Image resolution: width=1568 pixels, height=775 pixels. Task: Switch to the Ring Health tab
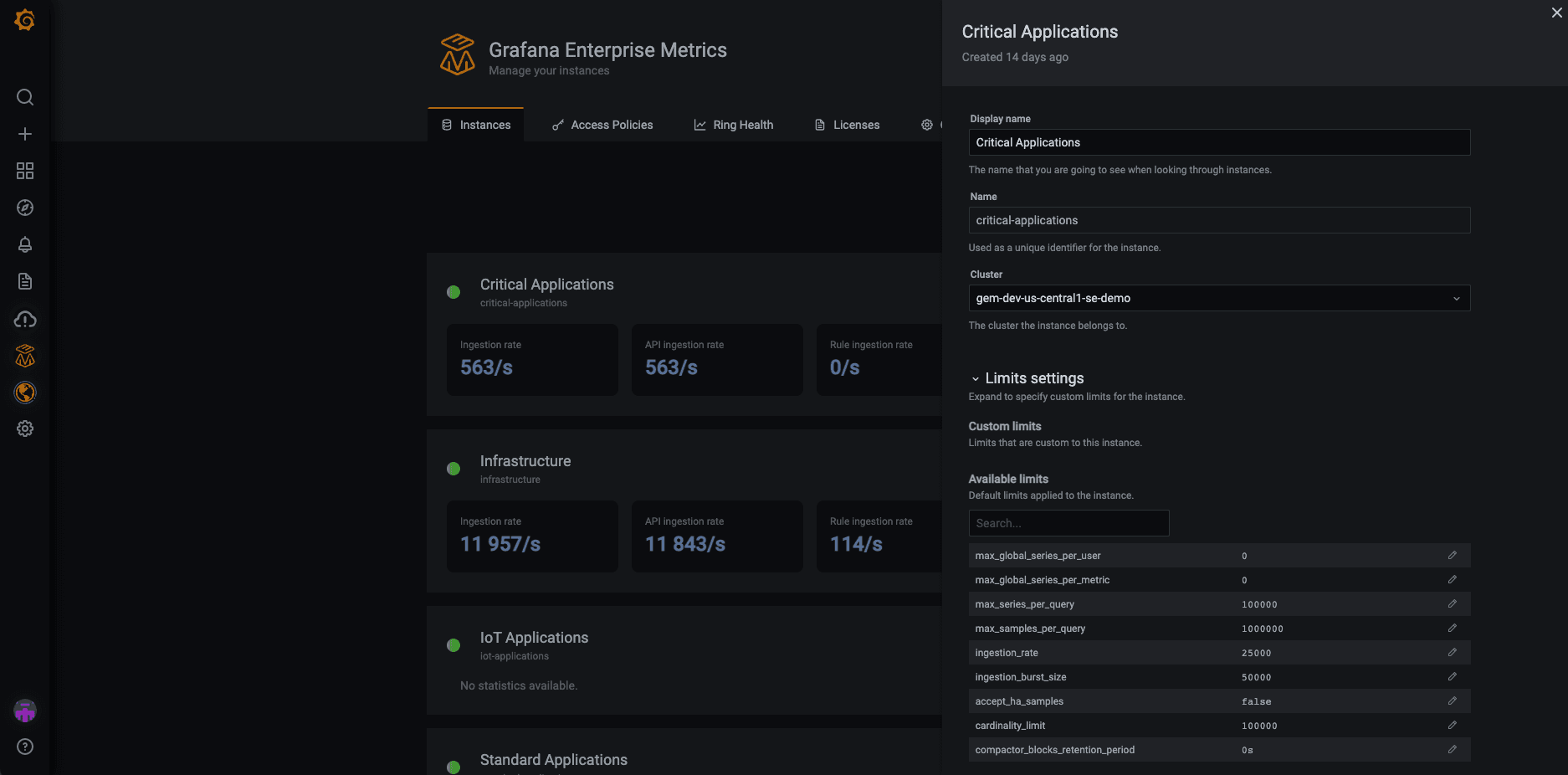click(734, 125)
